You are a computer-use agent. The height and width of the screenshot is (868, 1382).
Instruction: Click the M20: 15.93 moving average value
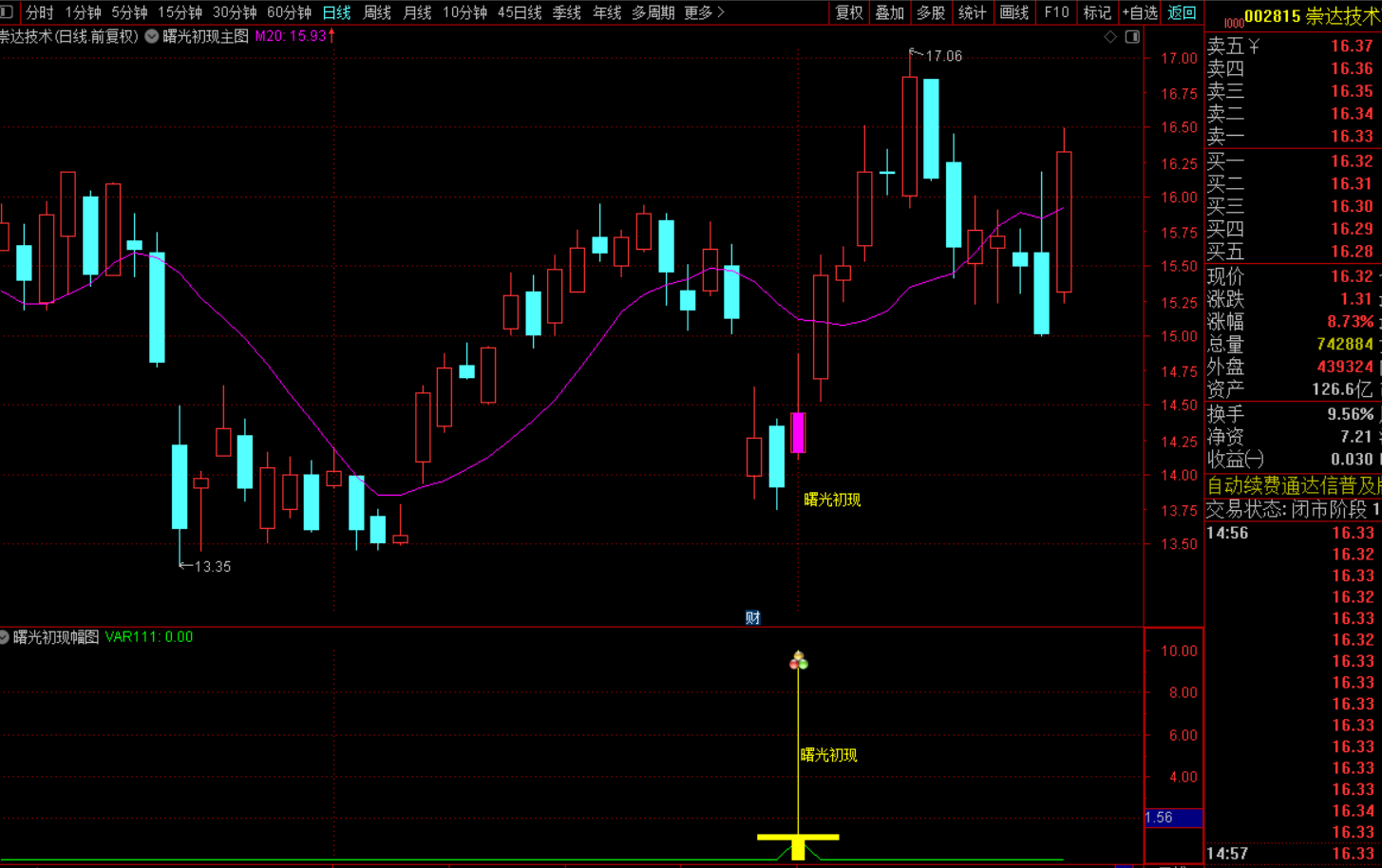pyautogui.click(x=291, y=36)
